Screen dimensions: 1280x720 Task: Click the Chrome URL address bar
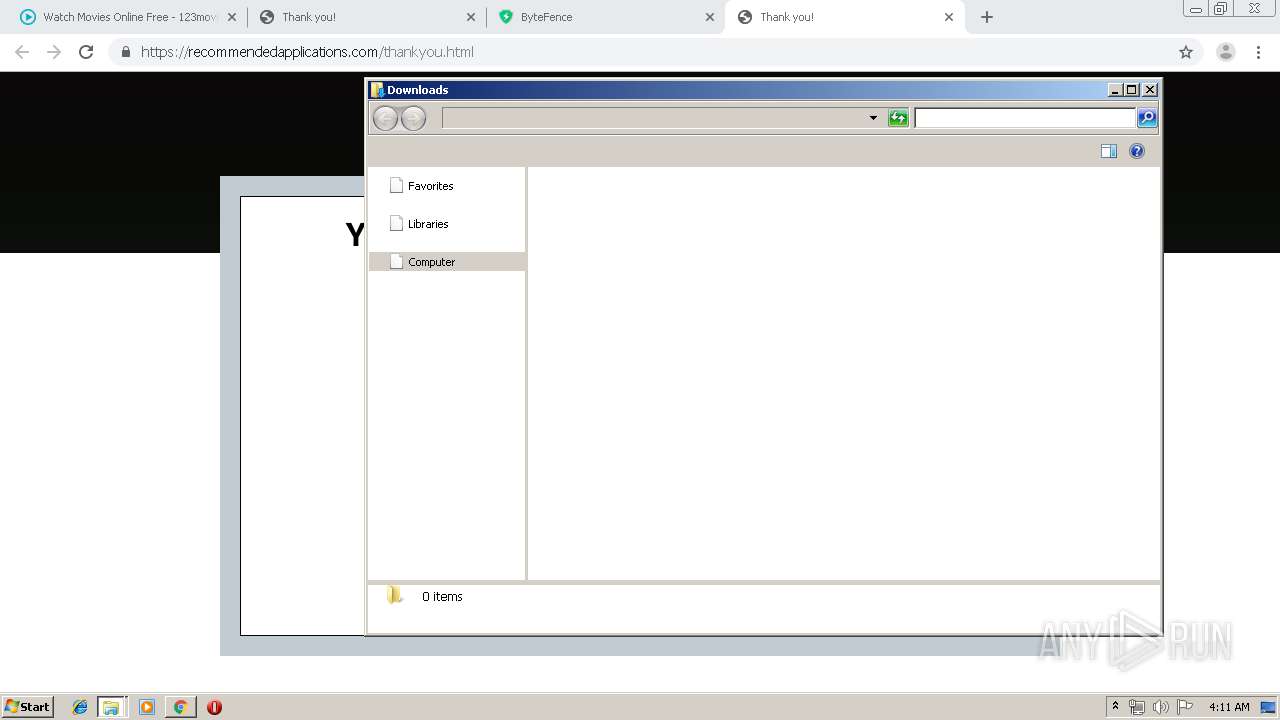(x=640, y=52)
